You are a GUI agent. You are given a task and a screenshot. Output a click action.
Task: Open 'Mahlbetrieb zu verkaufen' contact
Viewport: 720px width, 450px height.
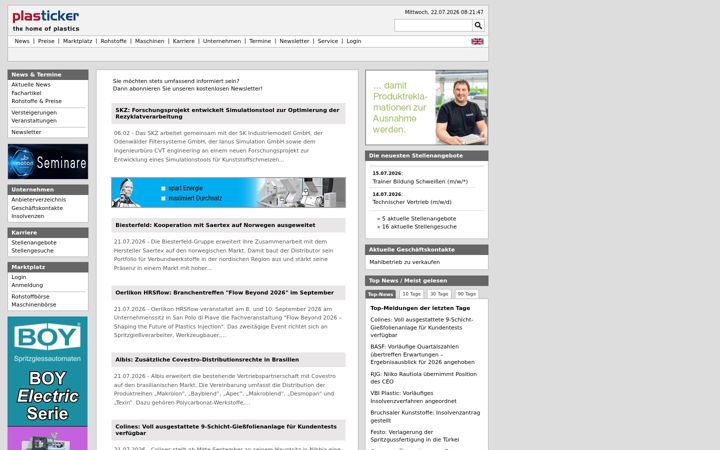click(405, 262)
